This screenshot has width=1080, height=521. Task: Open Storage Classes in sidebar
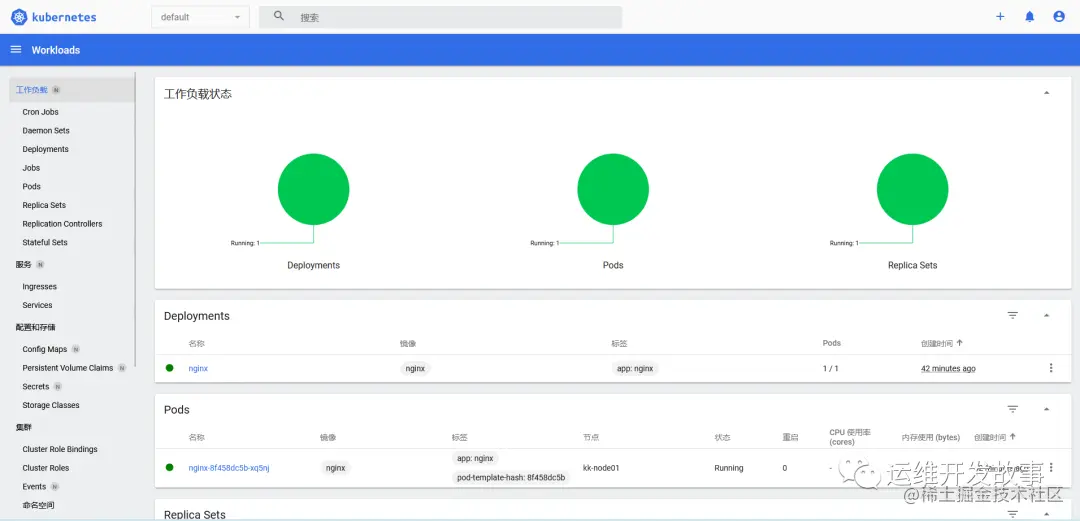click(51, 405)
